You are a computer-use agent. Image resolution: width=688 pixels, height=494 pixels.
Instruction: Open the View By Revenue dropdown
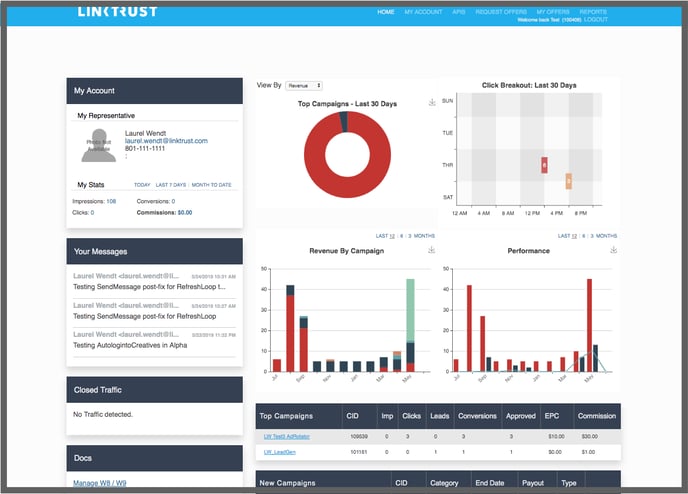click(304, 86)
